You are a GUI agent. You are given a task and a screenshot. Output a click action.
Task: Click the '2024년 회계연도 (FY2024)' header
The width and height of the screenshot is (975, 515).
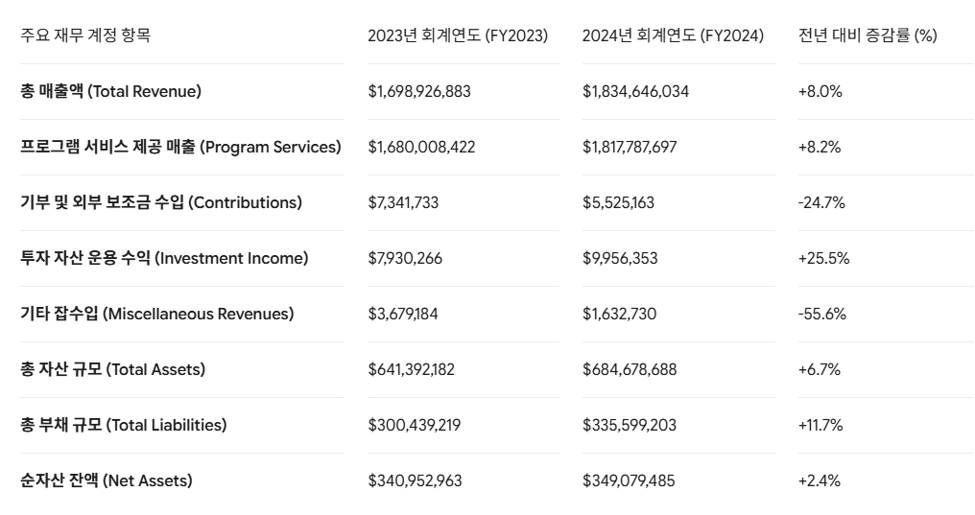(673, 35)
